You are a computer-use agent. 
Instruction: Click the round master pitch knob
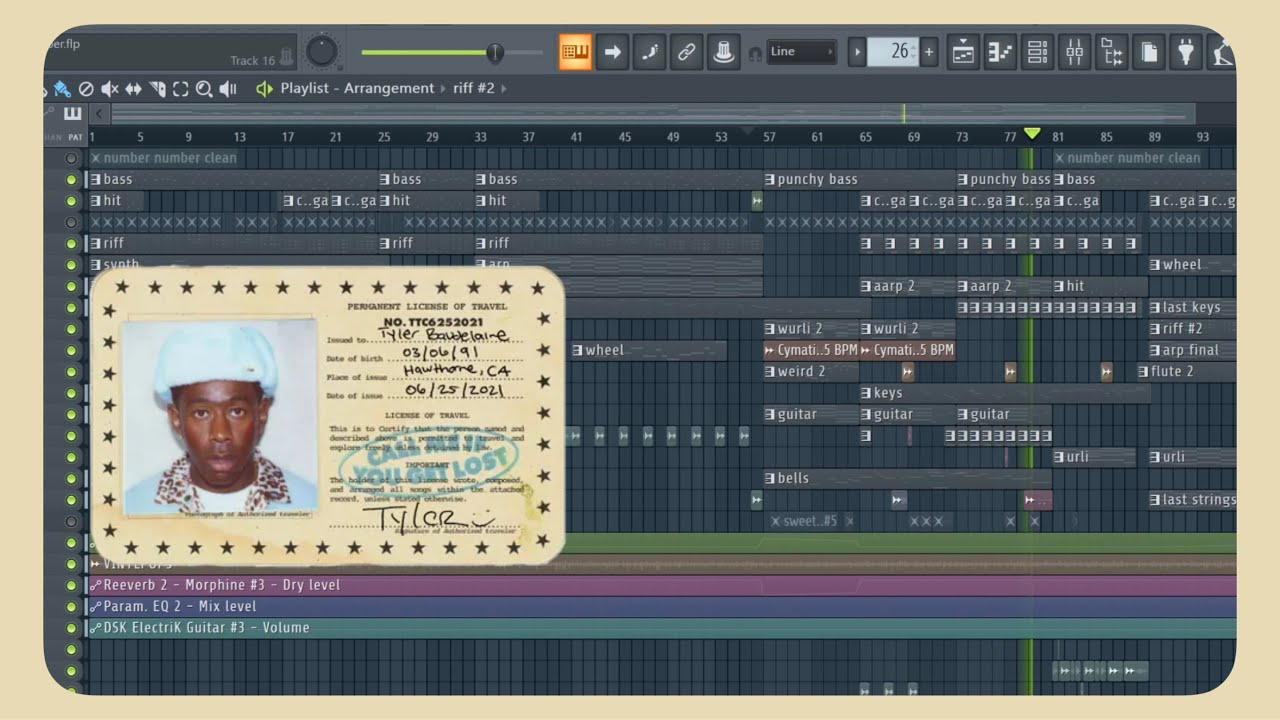point(322,51)
